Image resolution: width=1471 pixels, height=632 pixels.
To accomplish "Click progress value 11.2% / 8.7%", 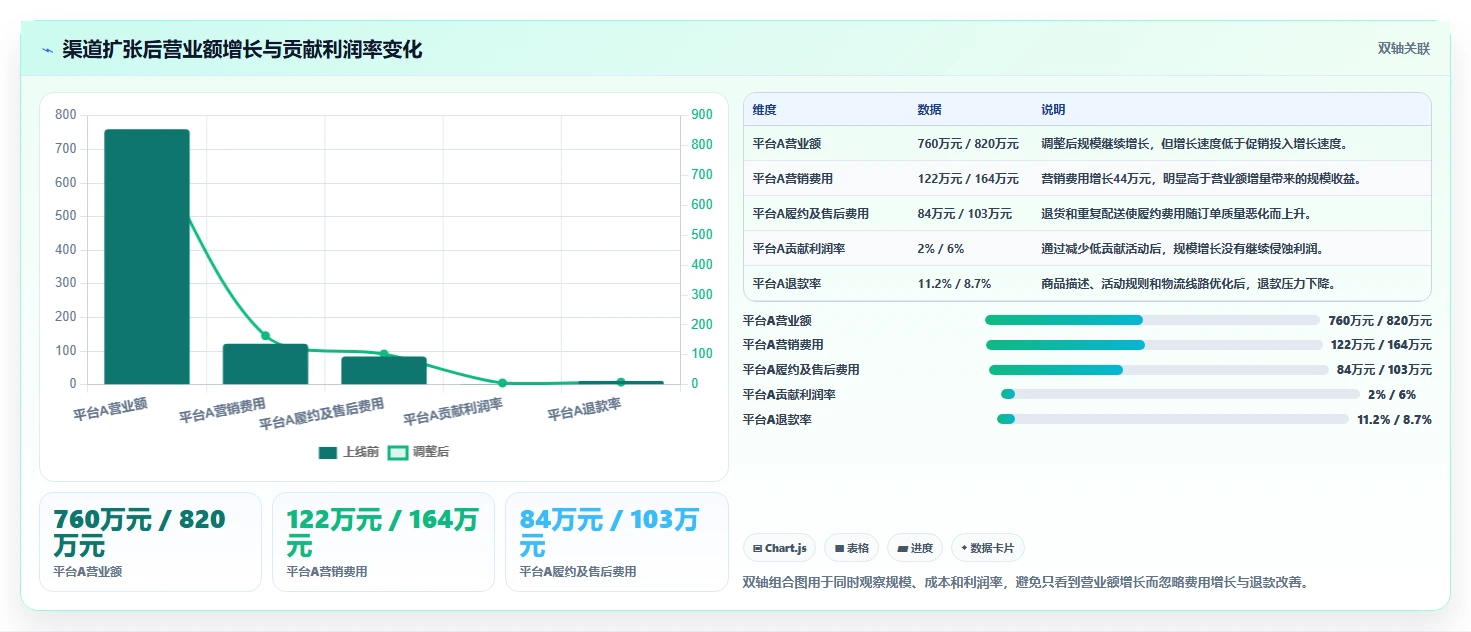I will (1394, 420).
